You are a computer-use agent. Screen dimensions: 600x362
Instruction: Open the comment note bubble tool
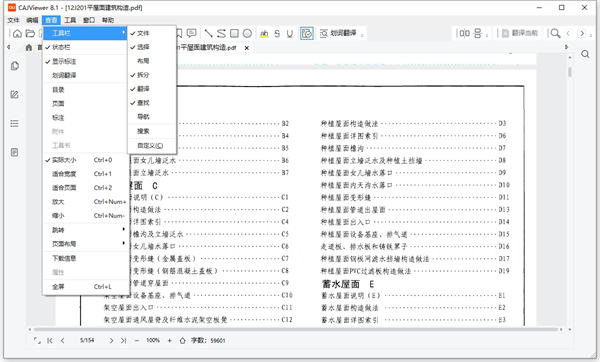(x=191, y=33)
